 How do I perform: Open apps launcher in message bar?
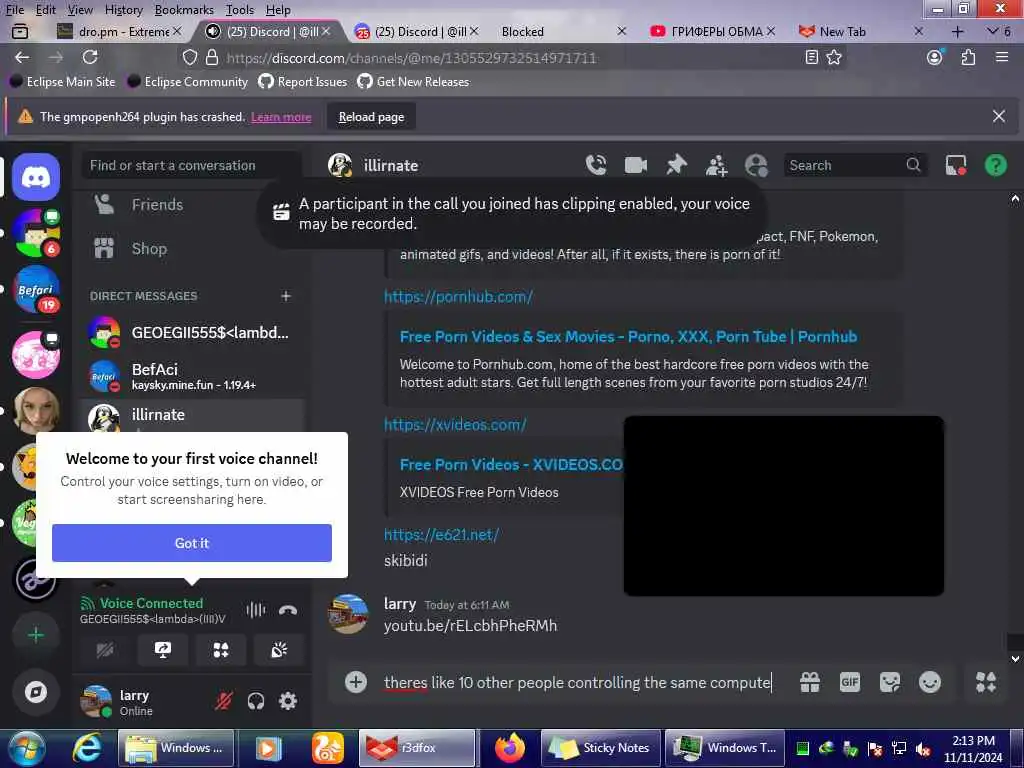(985, 682)
